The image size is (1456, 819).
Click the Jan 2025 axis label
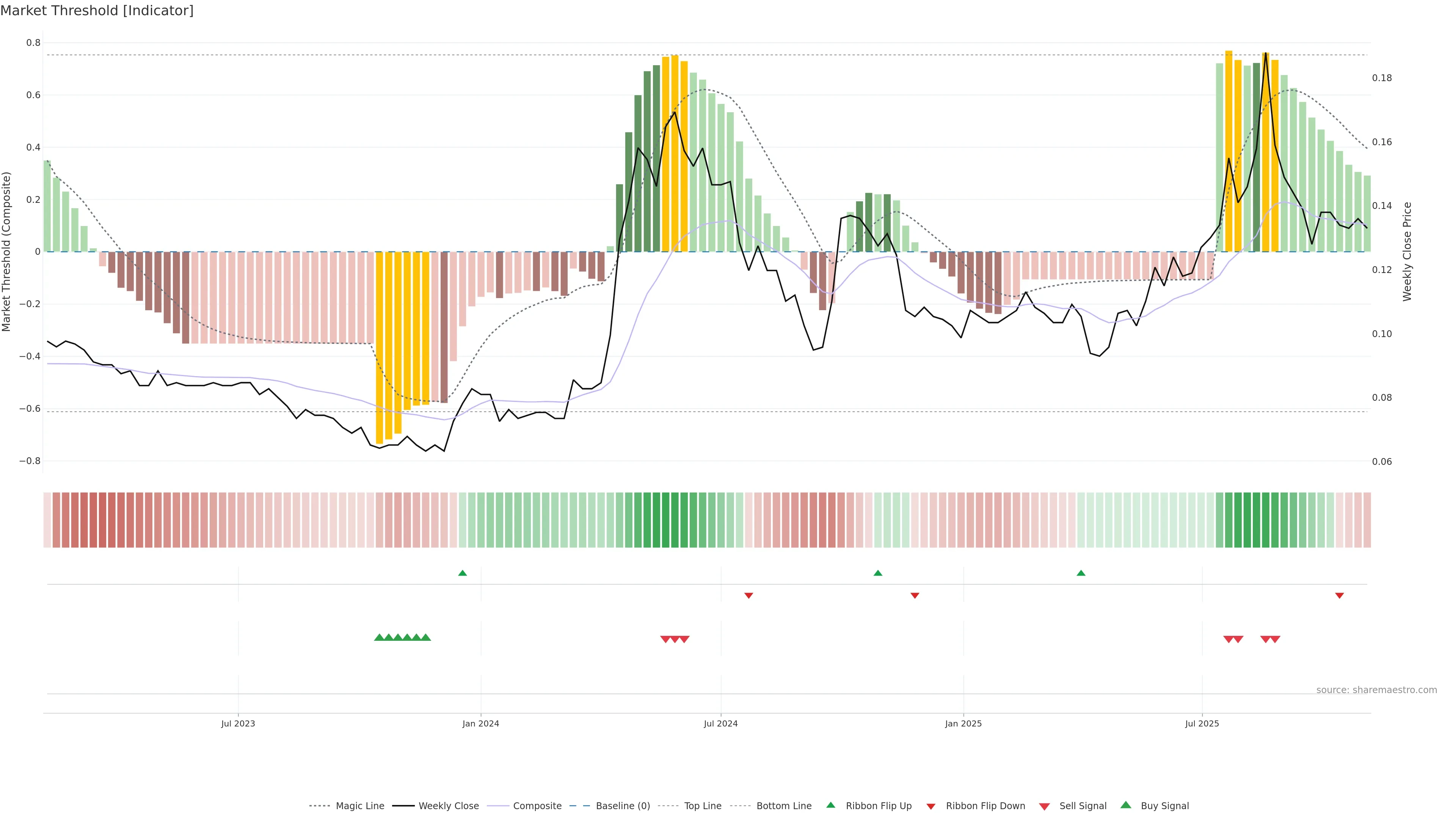click(963, 723)
